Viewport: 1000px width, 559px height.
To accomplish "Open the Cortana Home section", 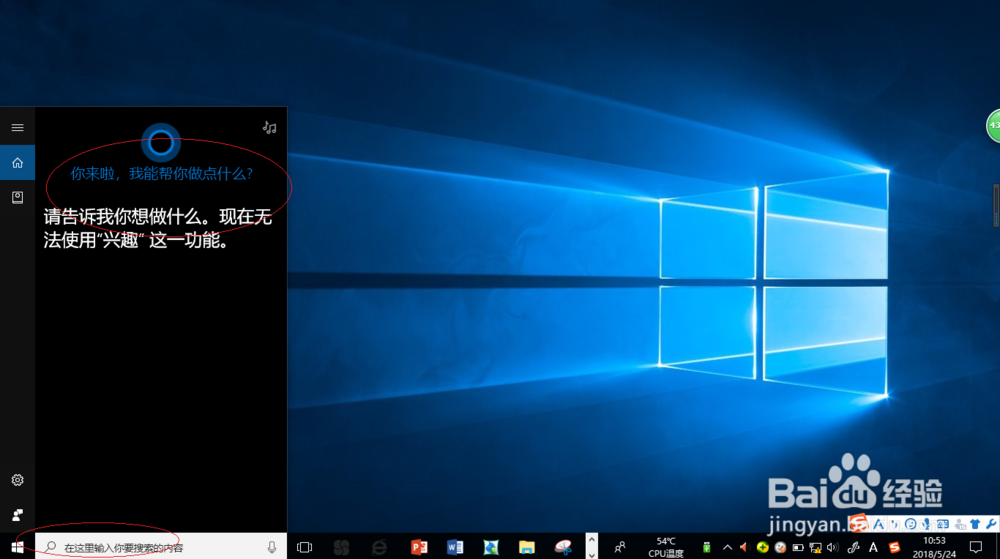I will pyautogui.click(x=17, y=163).
